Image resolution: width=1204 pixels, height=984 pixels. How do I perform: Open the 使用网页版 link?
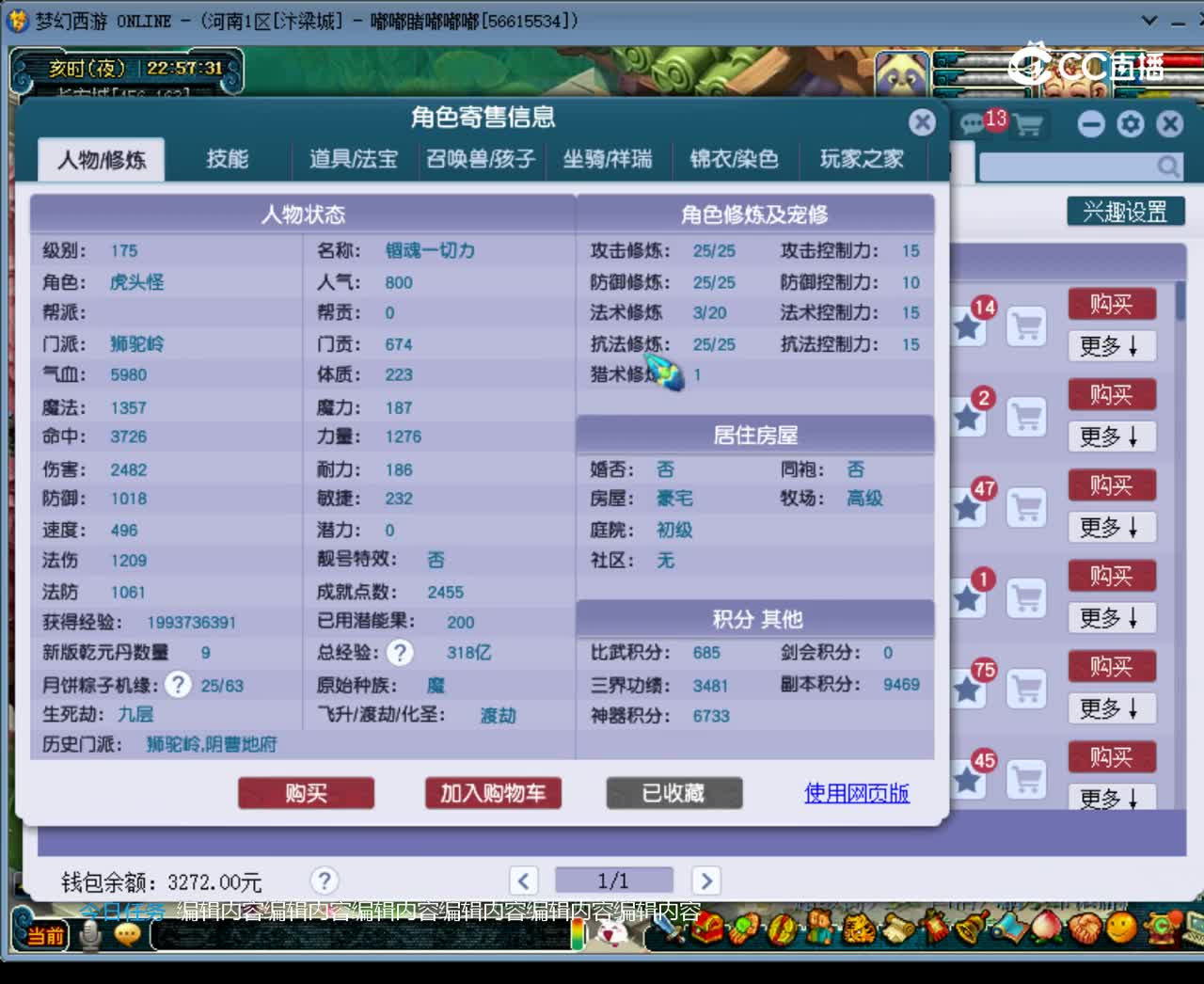click(x=857, y=793)
